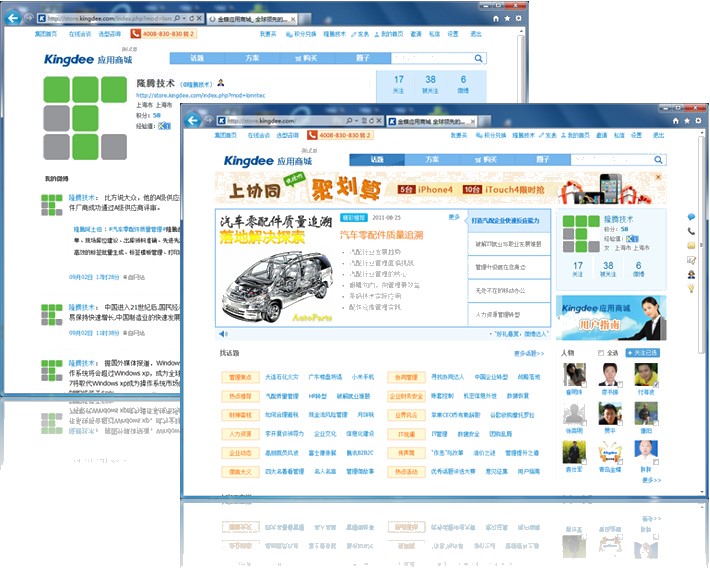This screenshot has height=584, width=710.
Task: Click the phone icon in right sidebar
Action: point(691,231)
